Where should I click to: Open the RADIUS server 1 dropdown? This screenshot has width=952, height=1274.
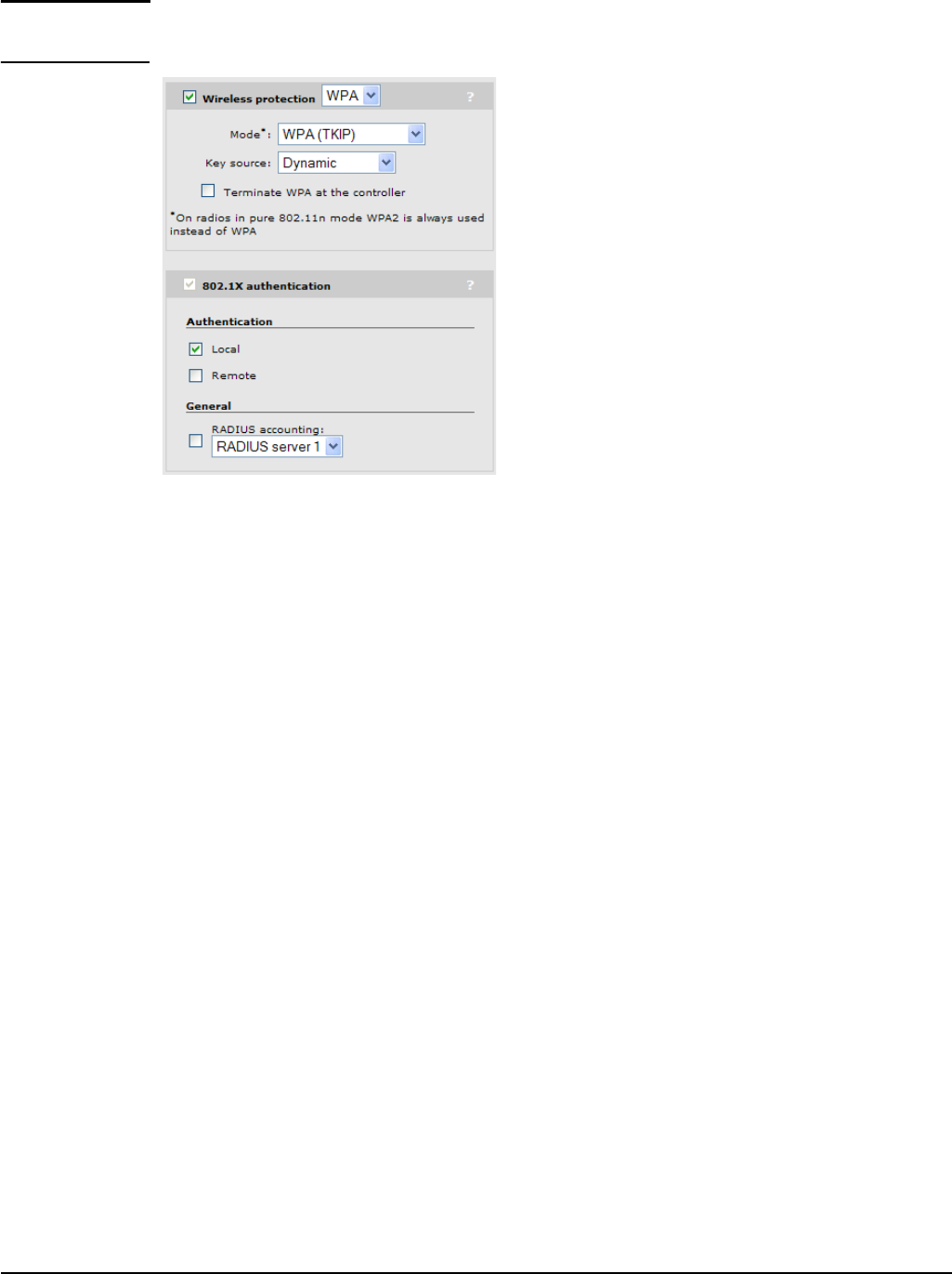tap(277, 447)
